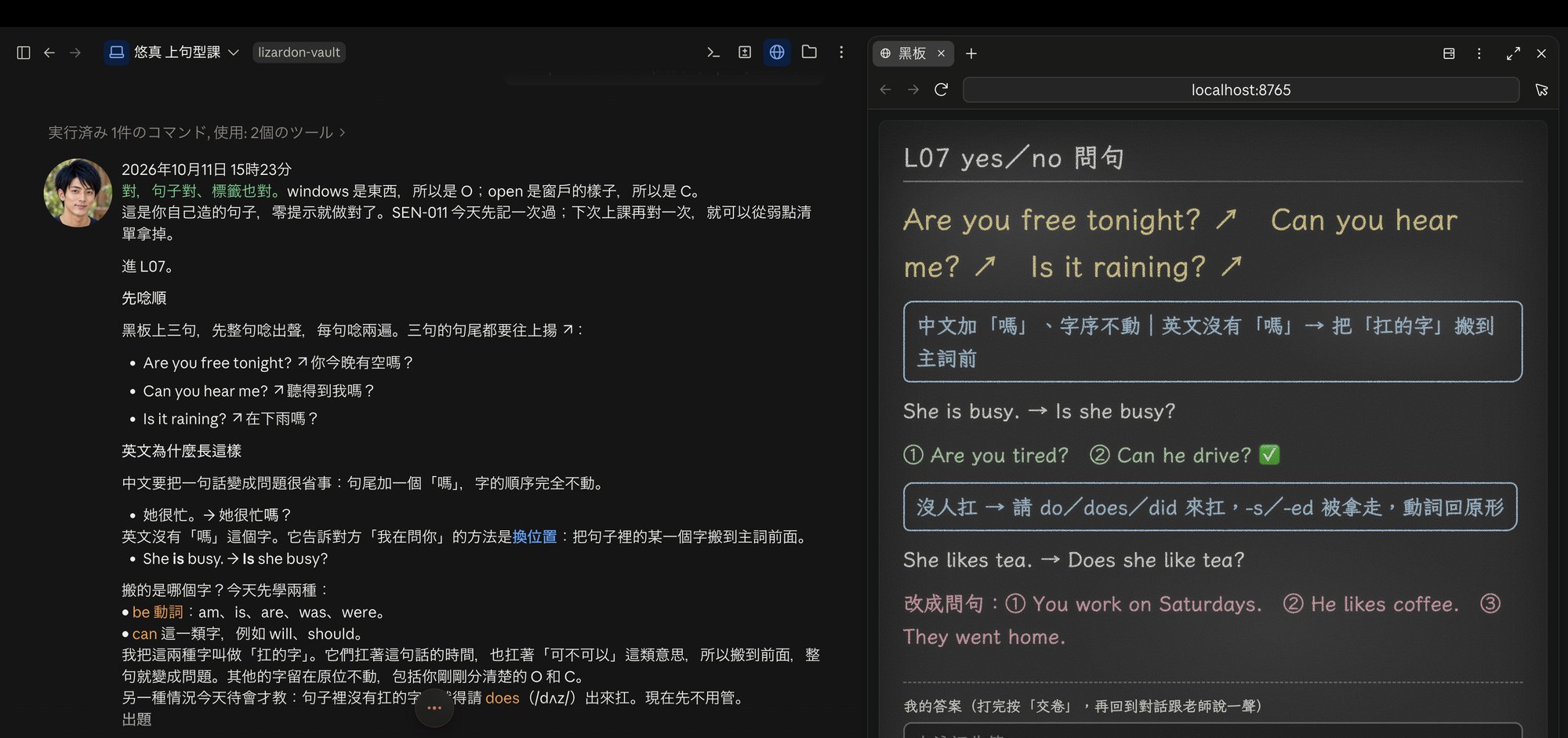The width and height of the screenshot is (1568, 738).
Task: Close the 黑板 tab
Action: point(941,53)
